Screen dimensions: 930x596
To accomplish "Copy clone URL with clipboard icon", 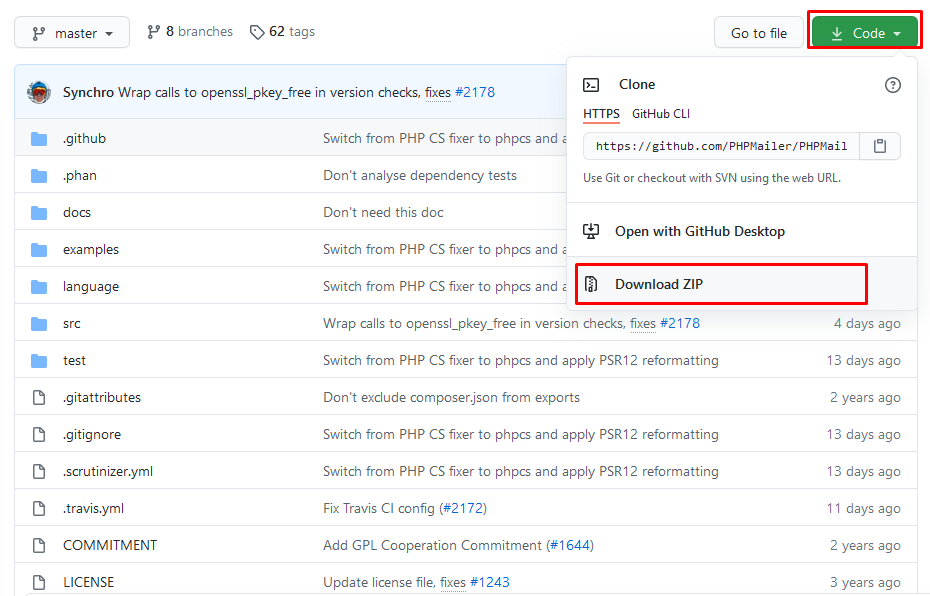I will pyautogui.click(x=880, y=146).
